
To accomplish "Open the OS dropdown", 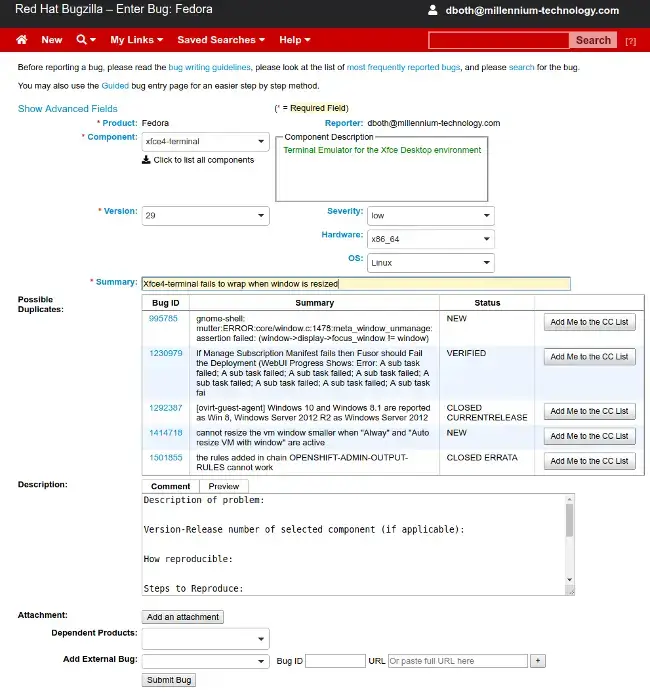I will (x=430, y=263).
